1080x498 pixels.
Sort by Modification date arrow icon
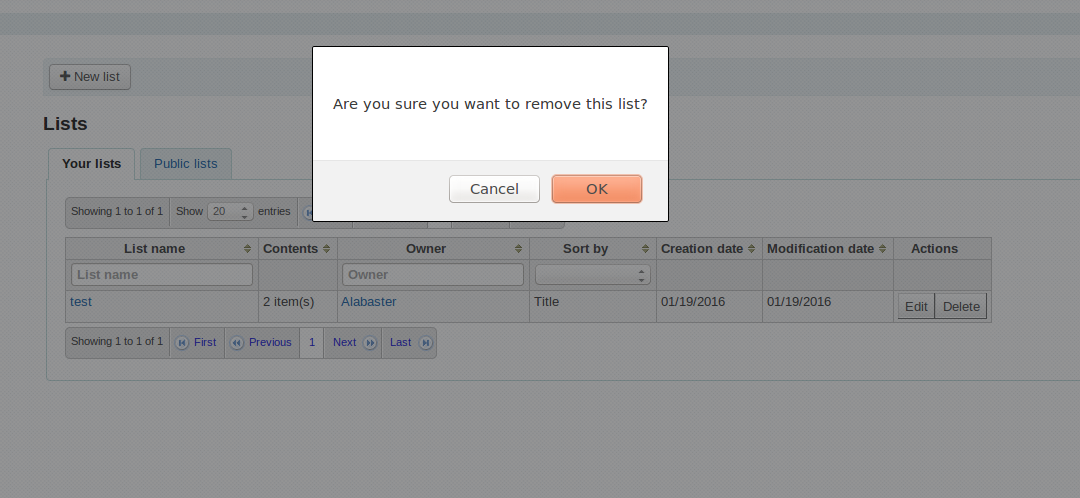point(883,249)
